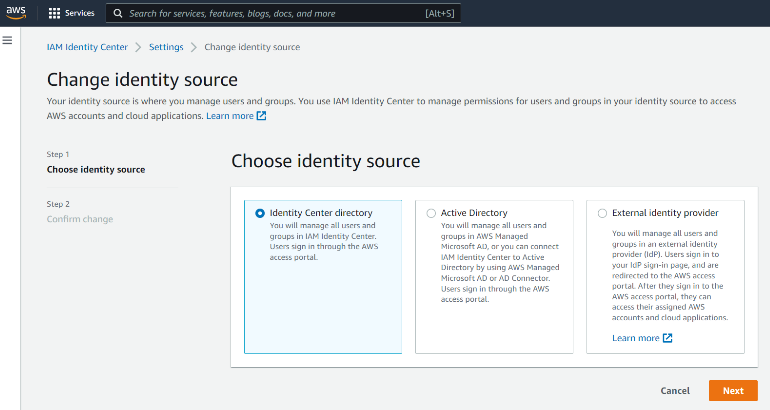Open Learn more in External identity provider card
Viewport: 770px width, 410px height.
pos(635,338)
